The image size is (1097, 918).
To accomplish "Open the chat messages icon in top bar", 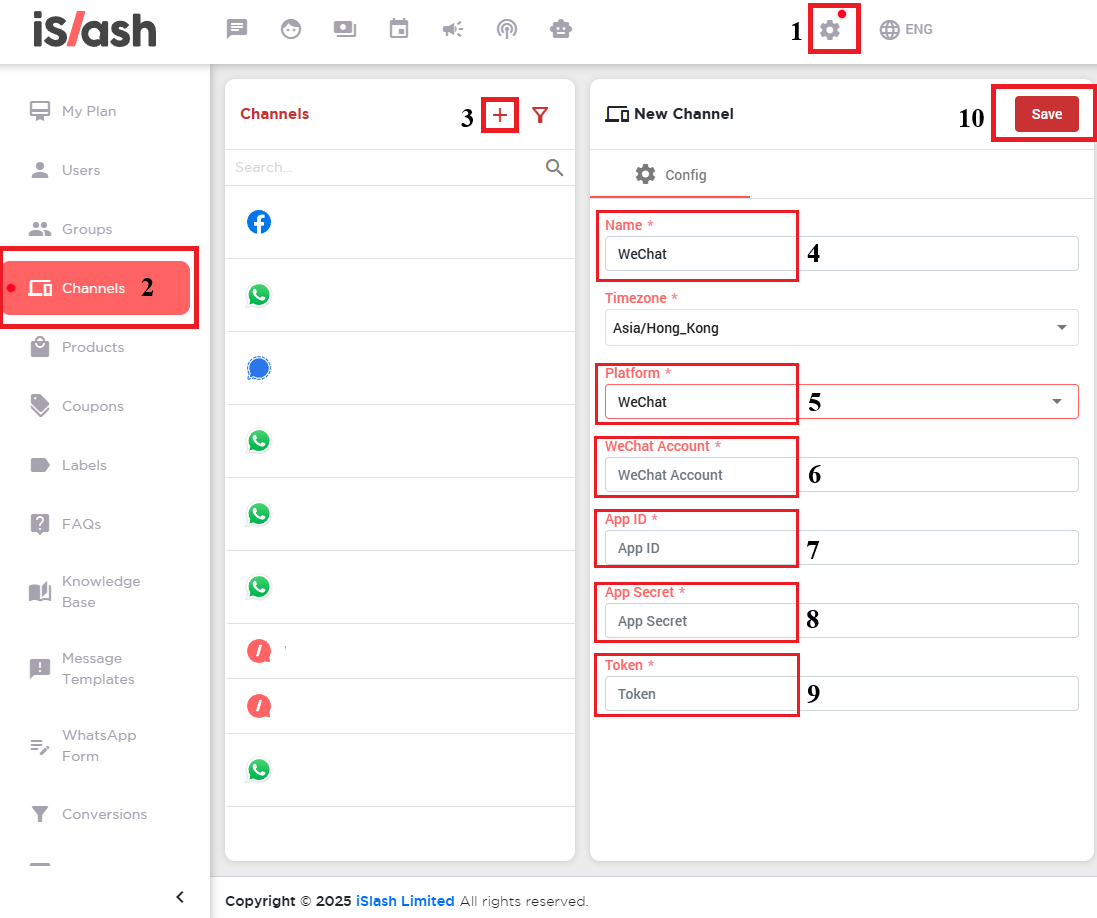I will pos(237,29).
